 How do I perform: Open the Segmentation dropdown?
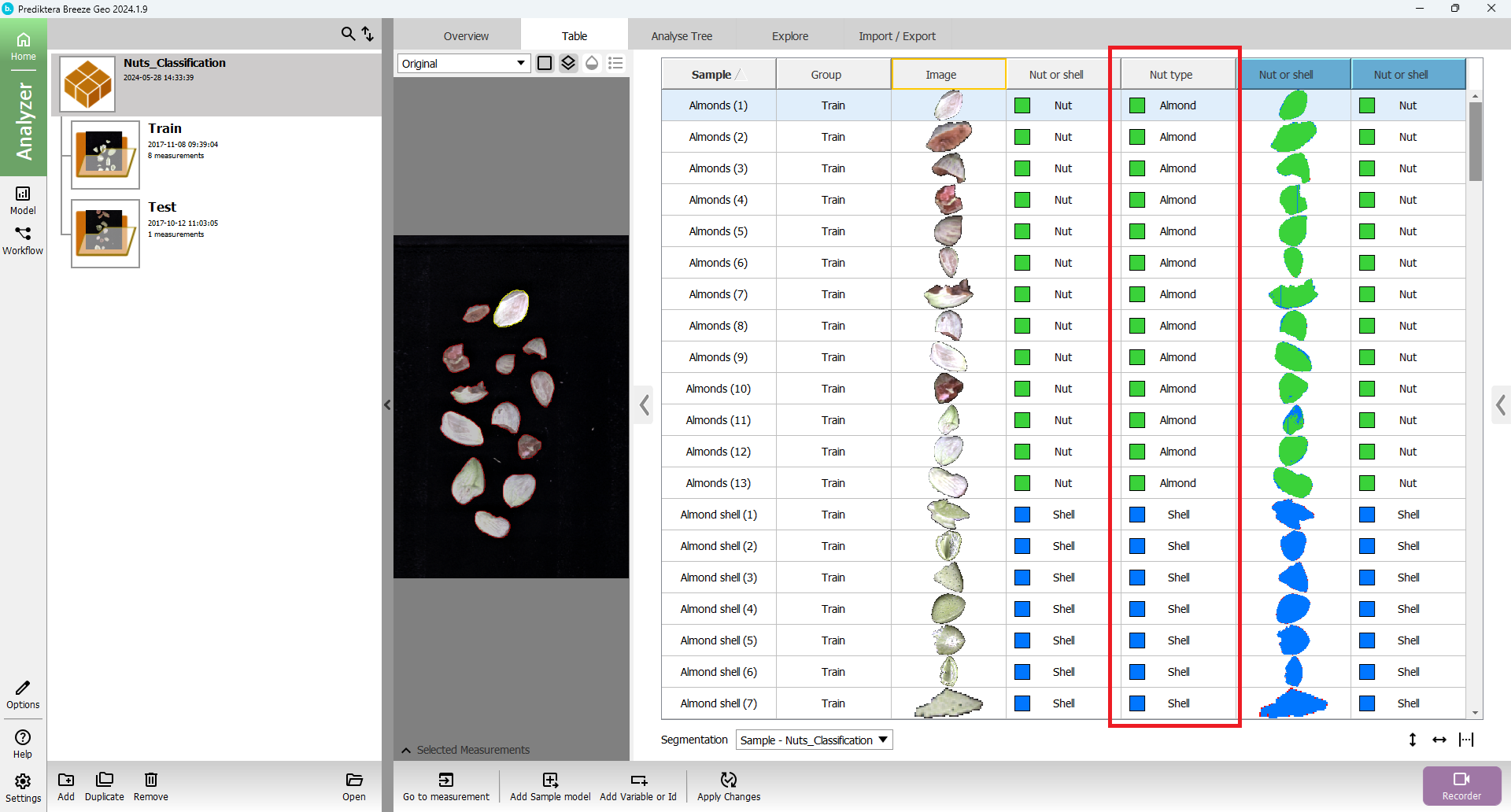tap(814, 740)
